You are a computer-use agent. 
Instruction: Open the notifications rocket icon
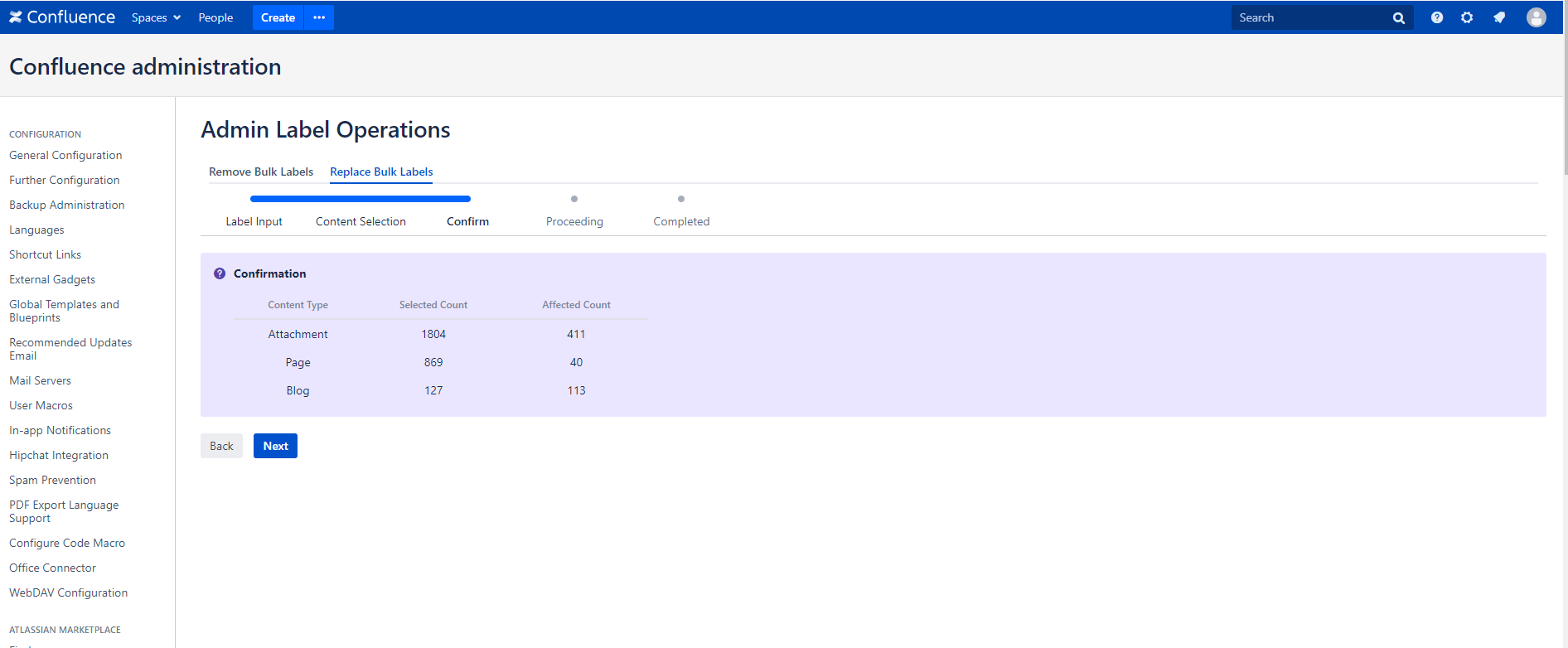click(1499, 17)
